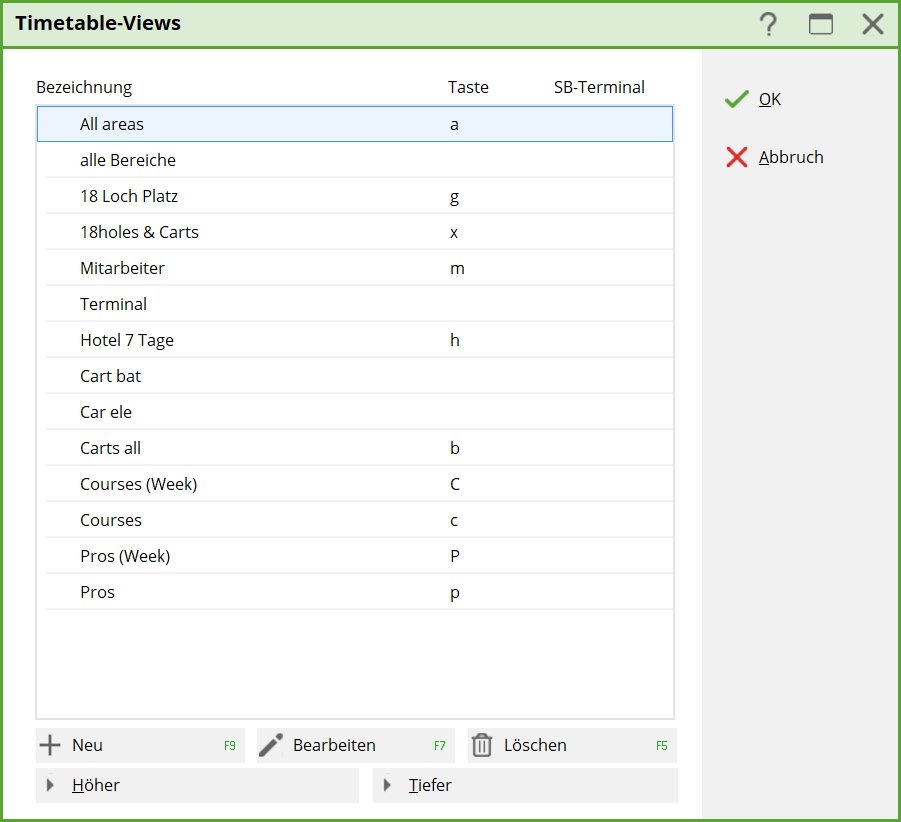Select the 'Hotel 7 Tage' row
This screenshot has width=901, height=822.
coord(127,341)
